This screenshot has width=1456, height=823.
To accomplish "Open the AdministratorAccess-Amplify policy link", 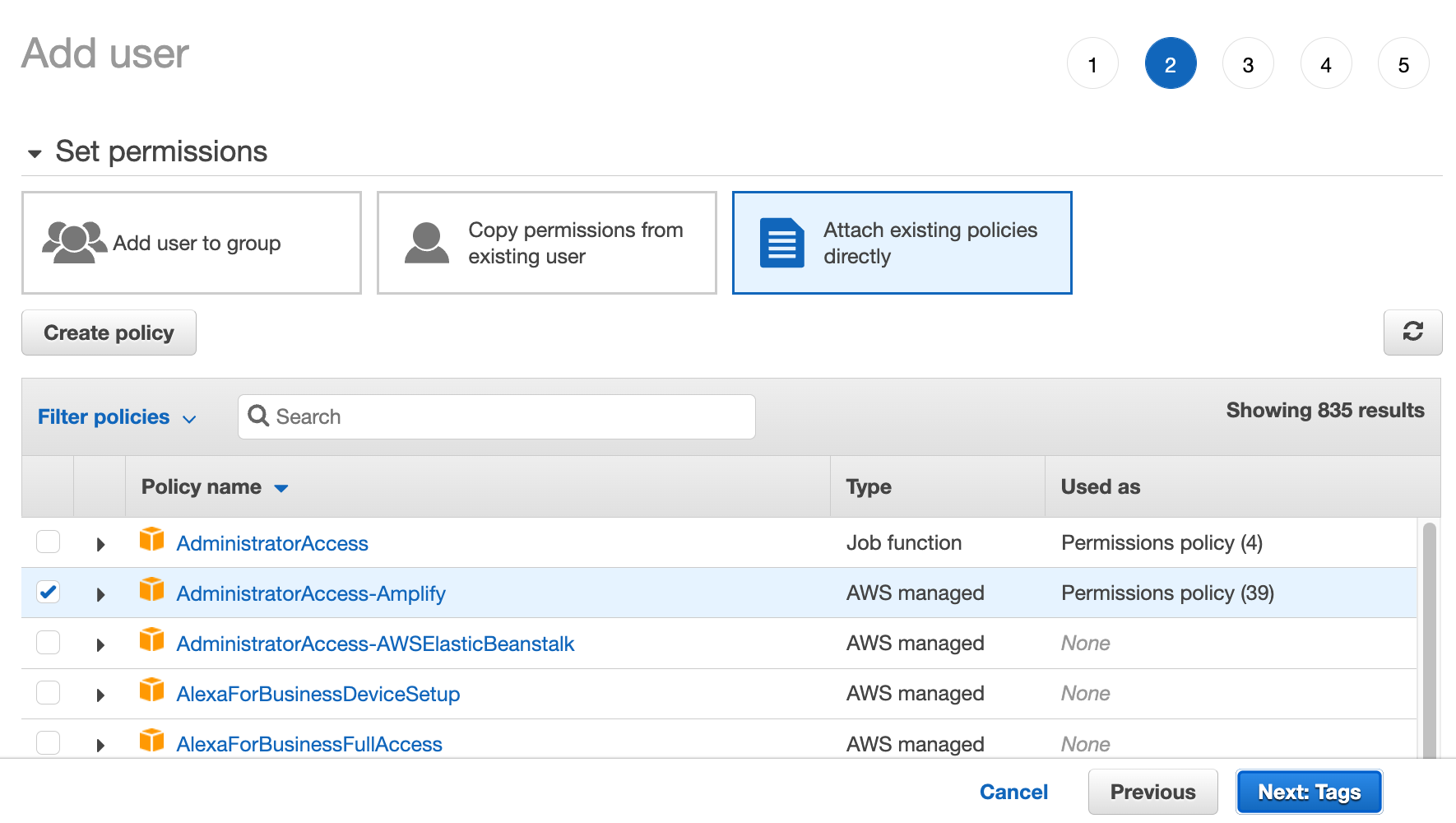I will (x=311, y=593).
